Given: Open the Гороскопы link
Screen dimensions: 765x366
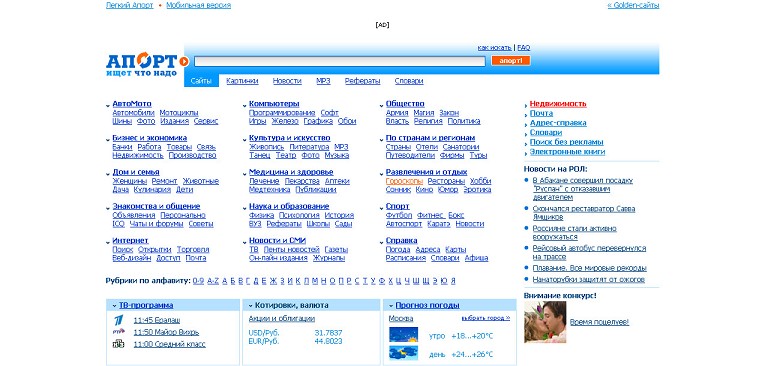Looking at the screenshot, I should click(404, 181).
